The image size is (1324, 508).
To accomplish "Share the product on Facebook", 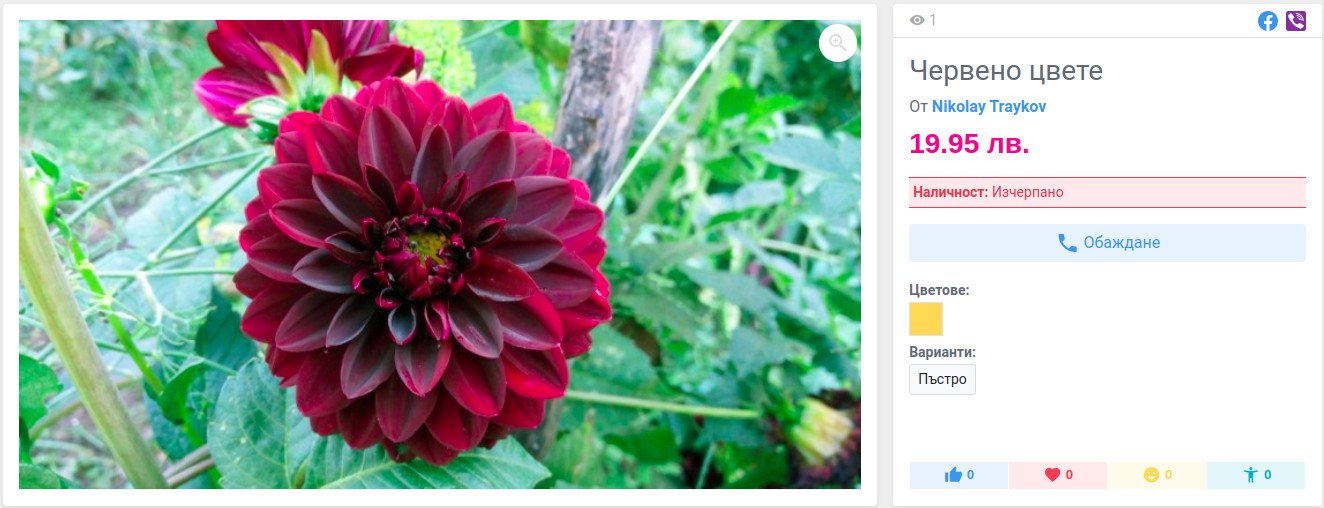I will click(x=1268, y=21).
